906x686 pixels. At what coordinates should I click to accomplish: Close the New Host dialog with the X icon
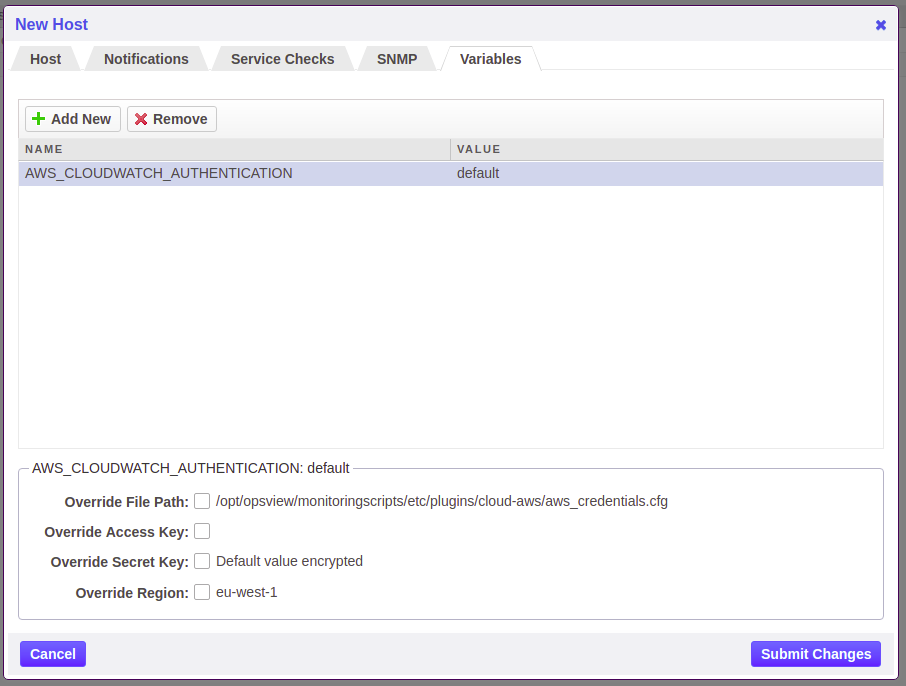pos(880,25)
